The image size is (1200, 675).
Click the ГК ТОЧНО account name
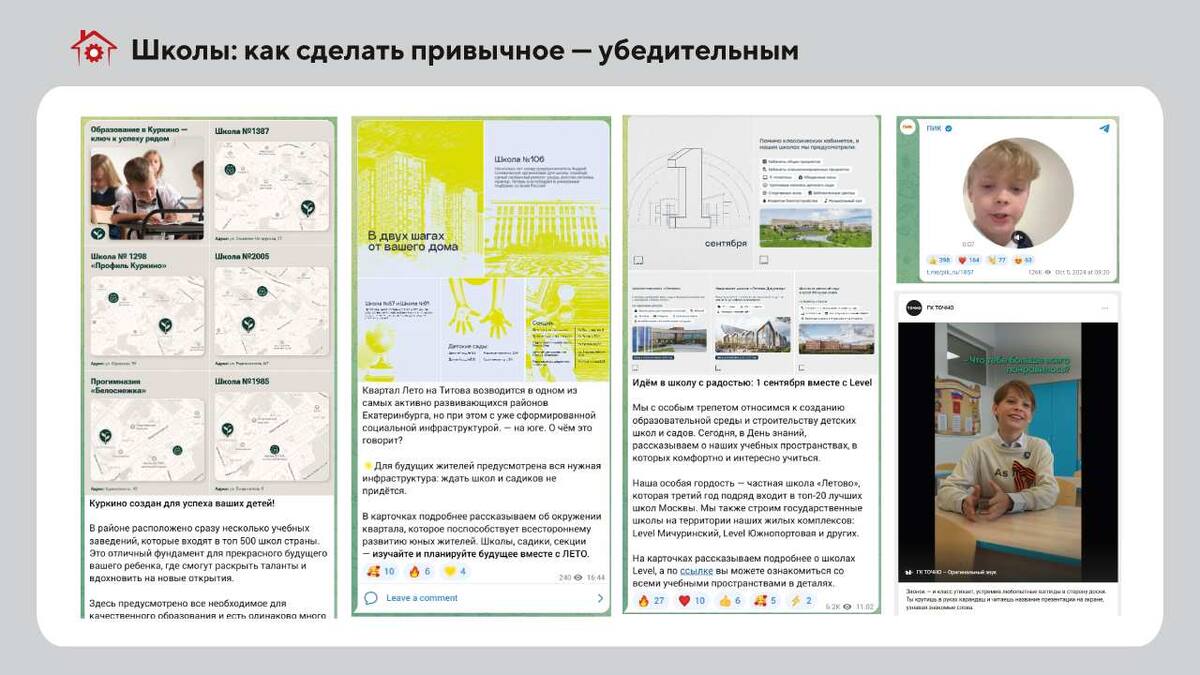(941, 307)
